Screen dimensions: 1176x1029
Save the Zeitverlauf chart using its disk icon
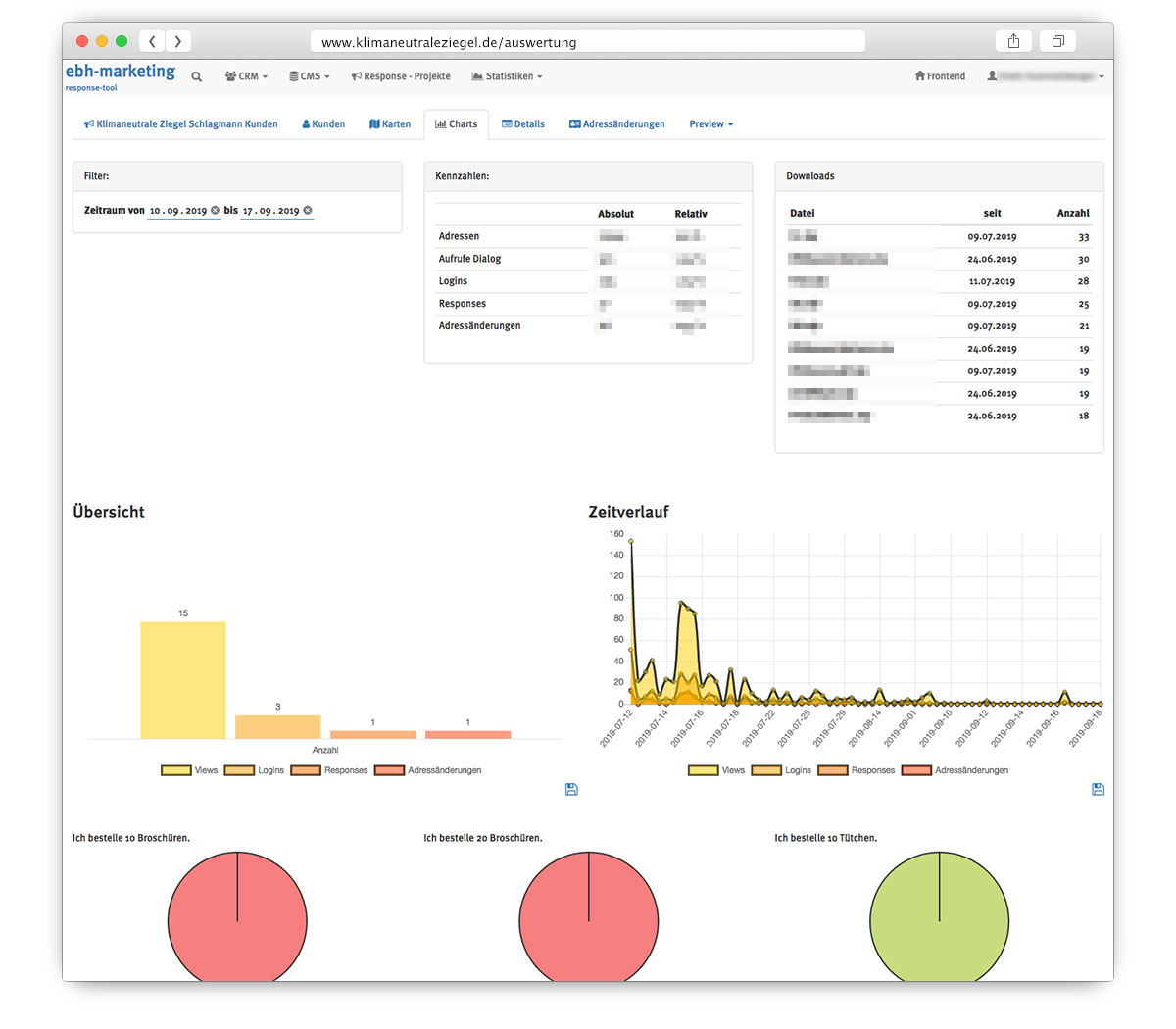tap(1098, 789)
